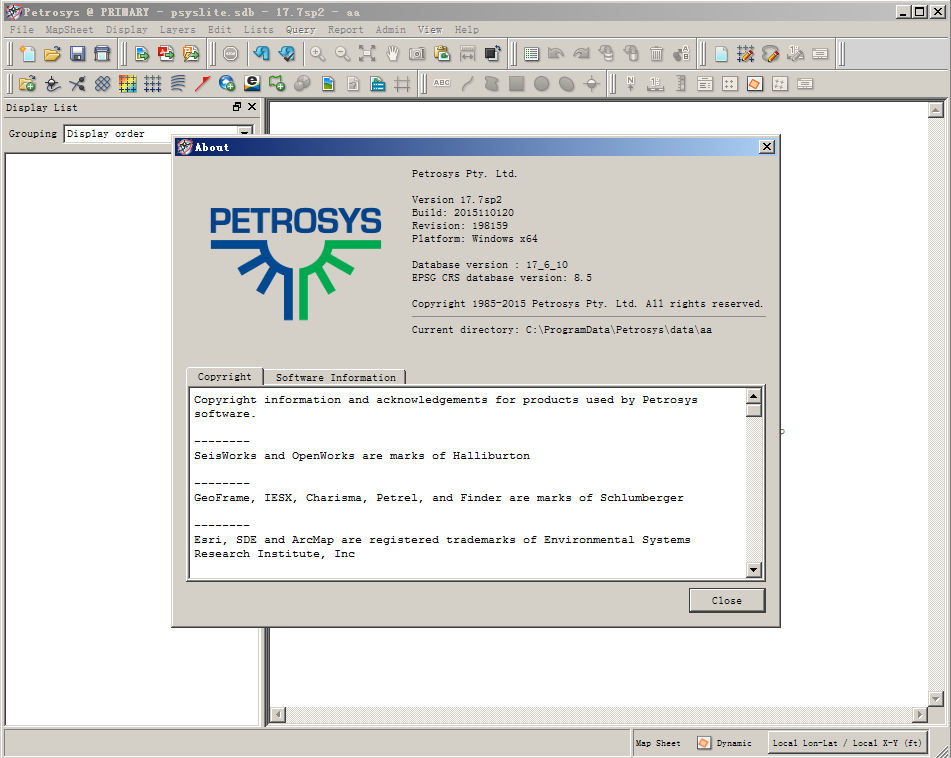Click the contour lines icon

[x=177, y=84]
